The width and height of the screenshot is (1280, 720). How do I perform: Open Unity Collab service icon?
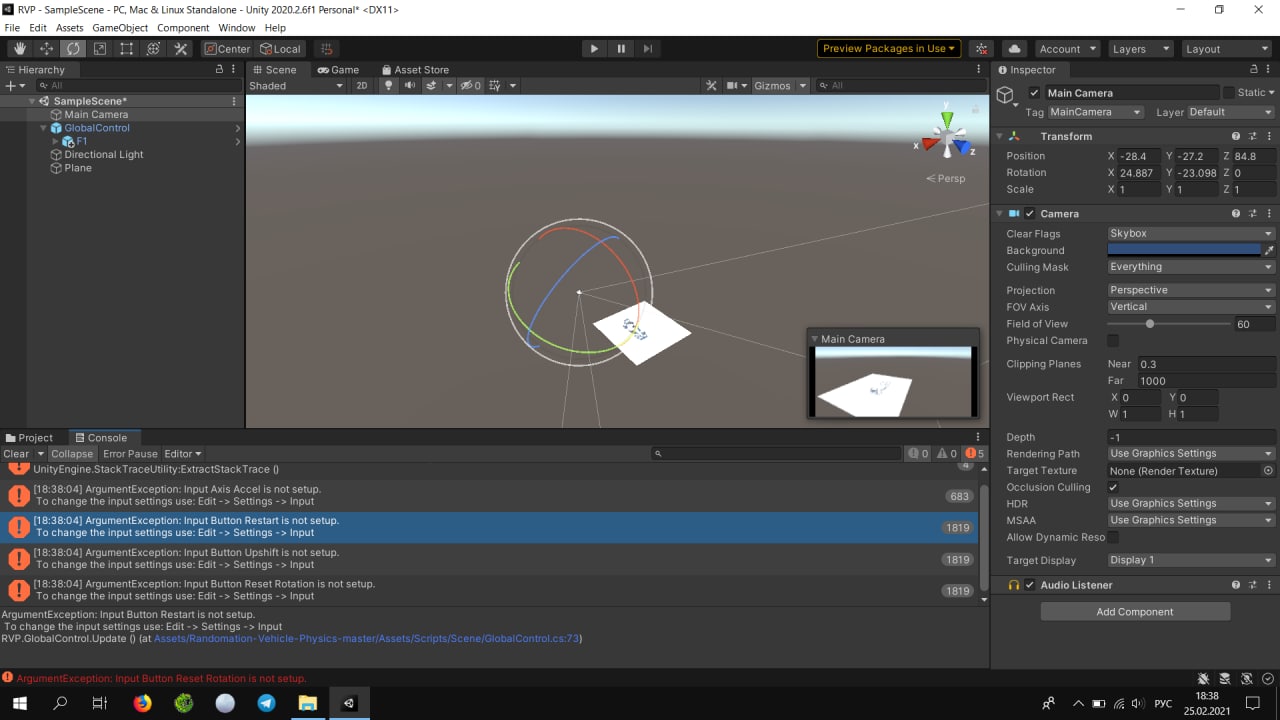coord(982,49)
